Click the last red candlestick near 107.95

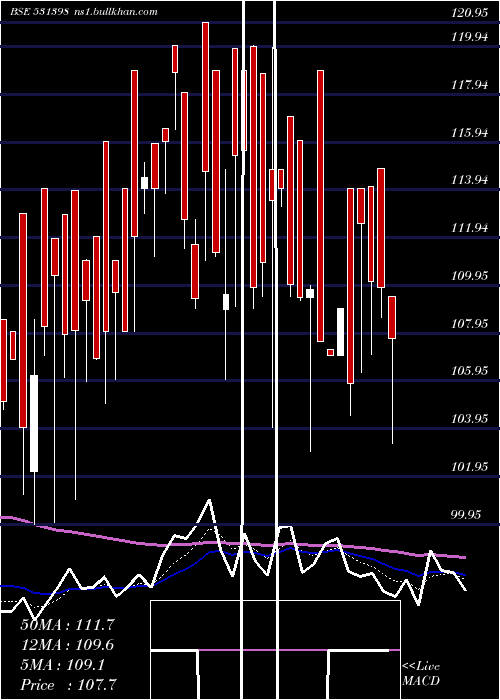click(x=392, y=317)
